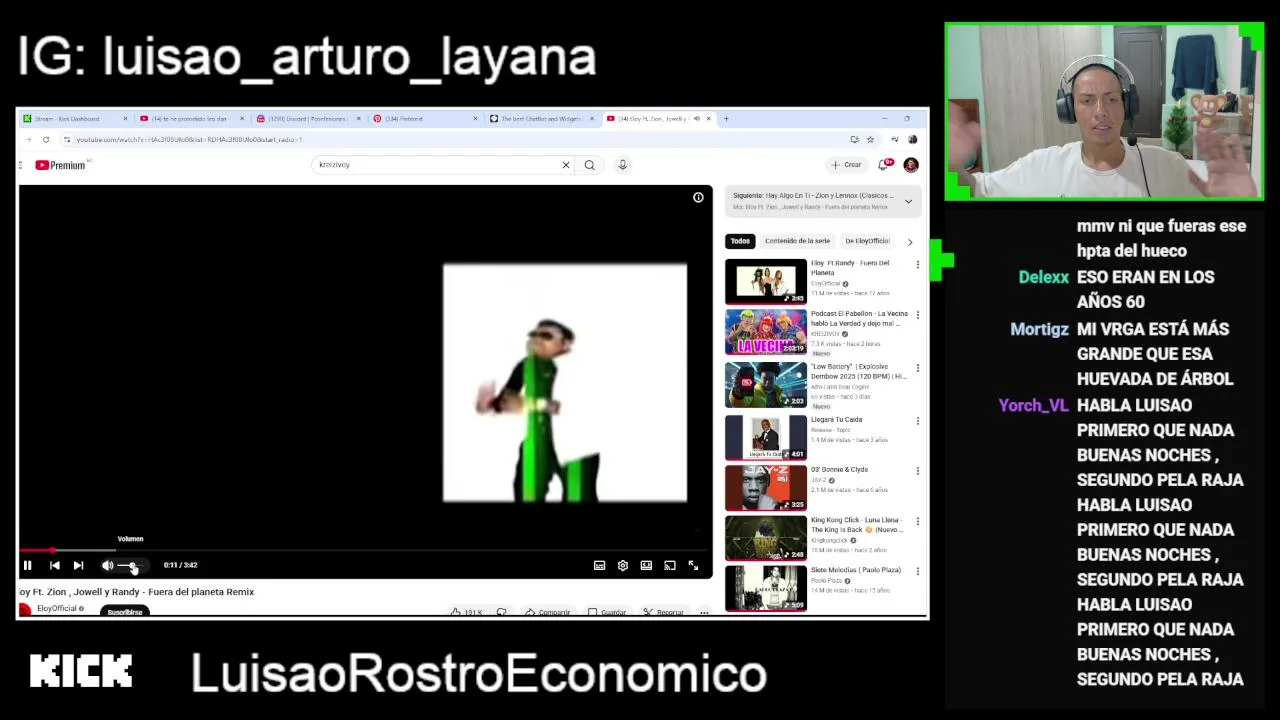This screenshot has width=1280, height=720.
Task: Adjust the volume slider
Action: pyautogui.click(x=132, y=566)
